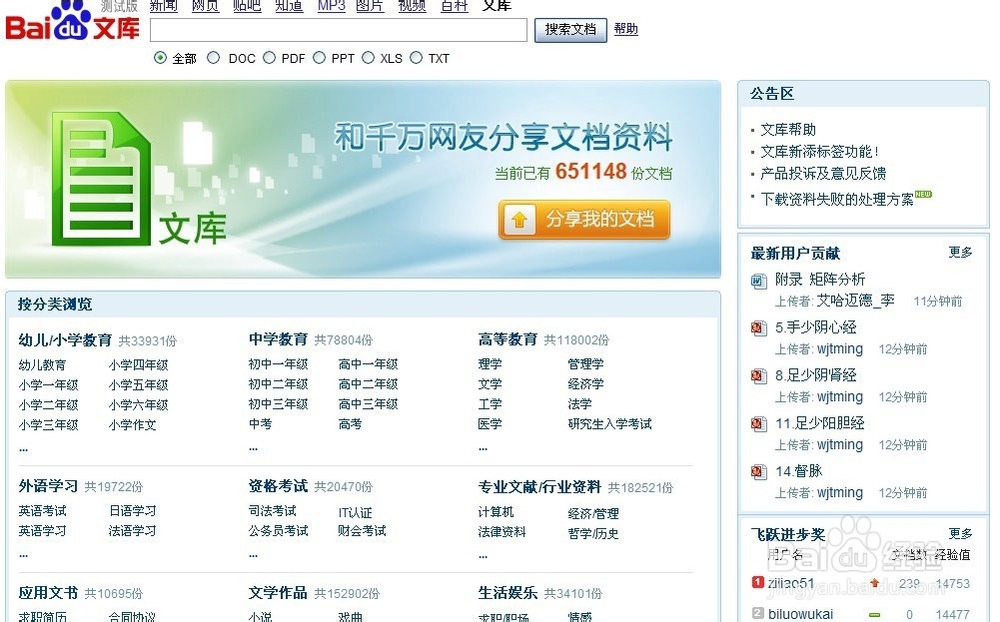Select the DOC file type radio
Image resolution: width=1000 pixels, height=622 pixels.
tap(214, 58)
